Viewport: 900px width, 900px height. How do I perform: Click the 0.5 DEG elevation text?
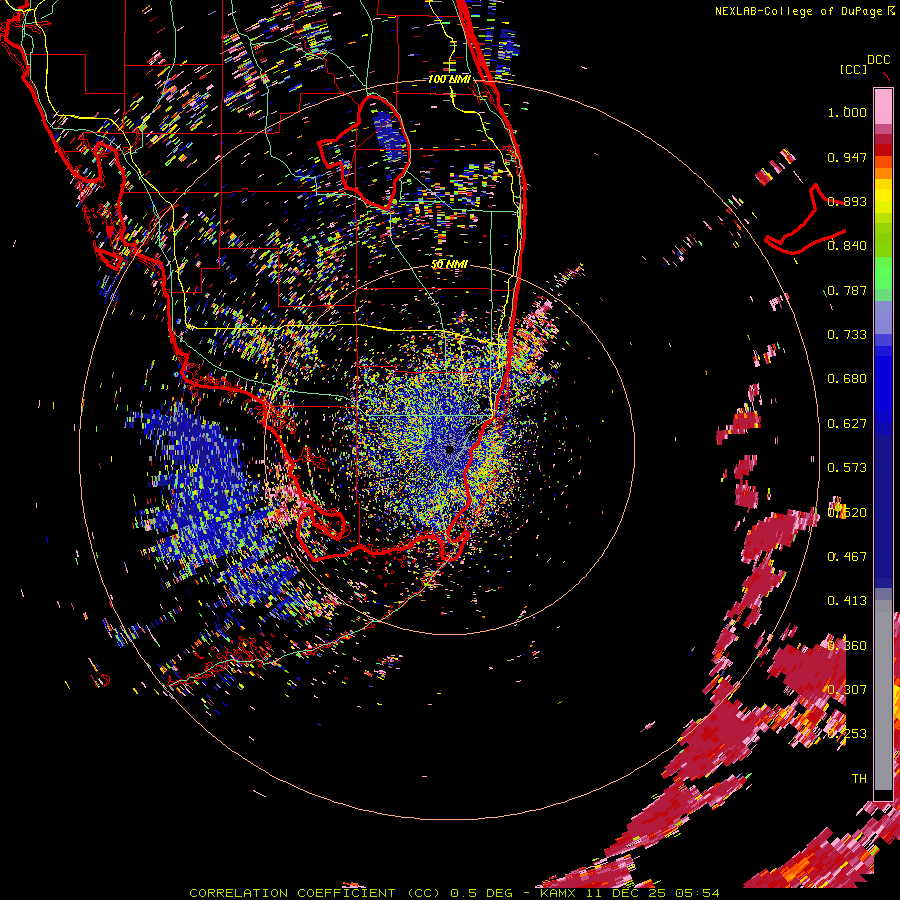click(483, 893)
